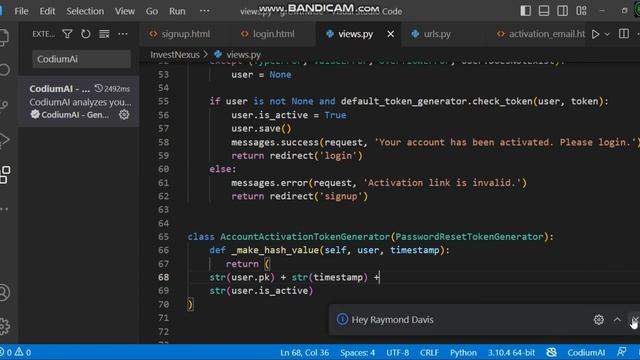Expand run options dropdown arrow

(607, 34)
